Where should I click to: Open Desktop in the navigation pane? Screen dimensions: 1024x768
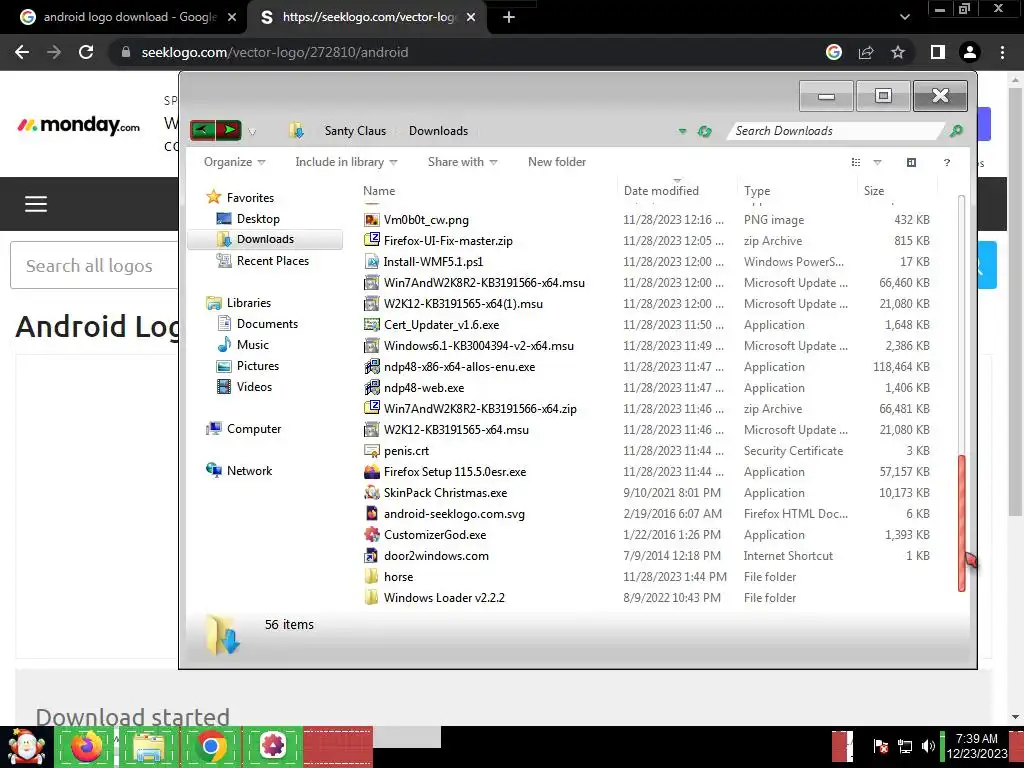258,219
